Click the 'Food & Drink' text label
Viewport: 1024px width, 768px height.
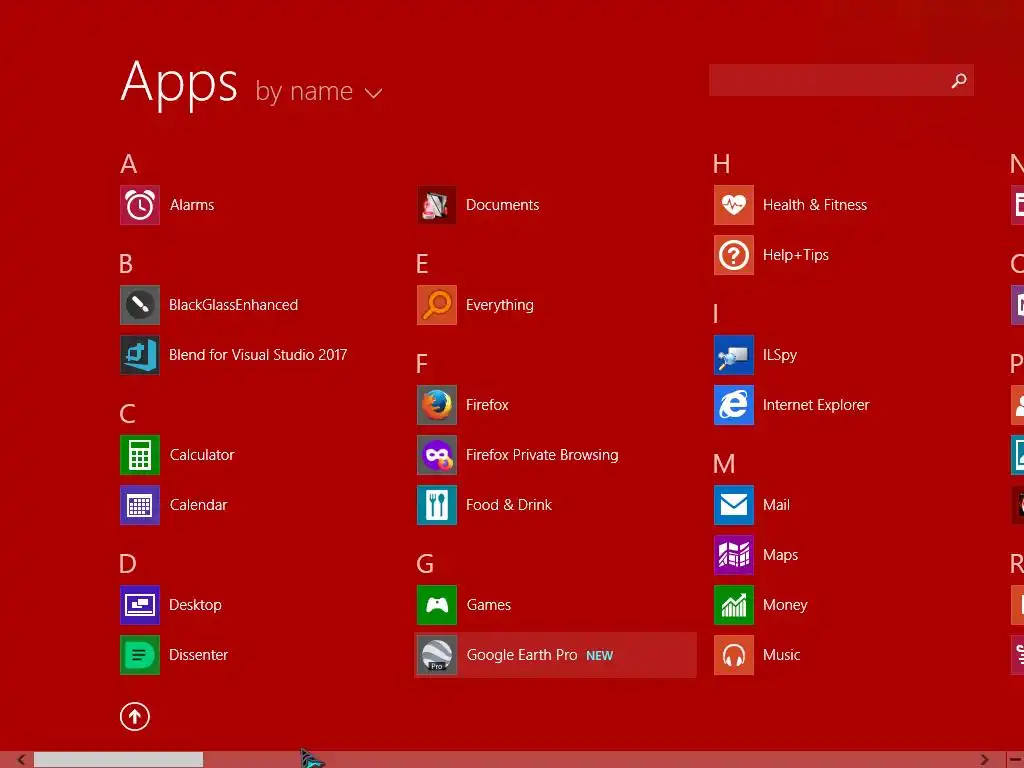pos(509,505)
